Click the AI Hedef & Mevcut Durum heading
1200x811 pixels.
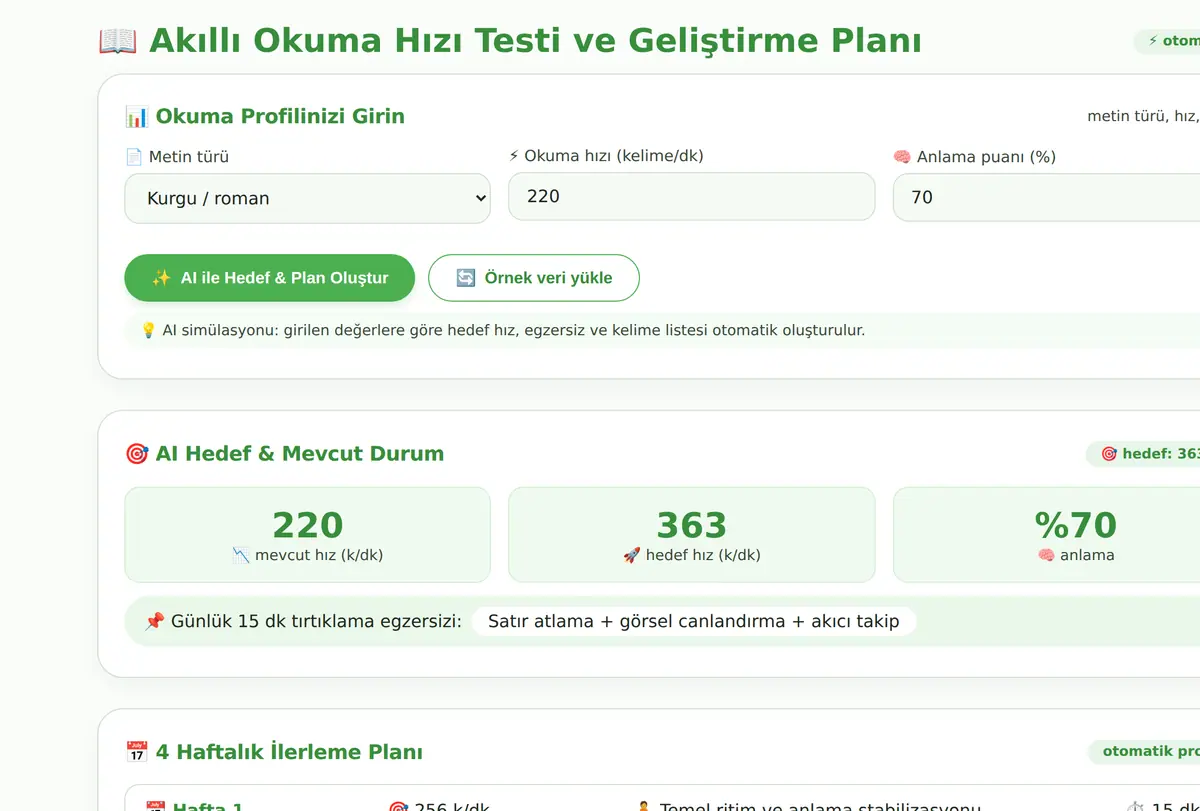[x=300, y=454]
